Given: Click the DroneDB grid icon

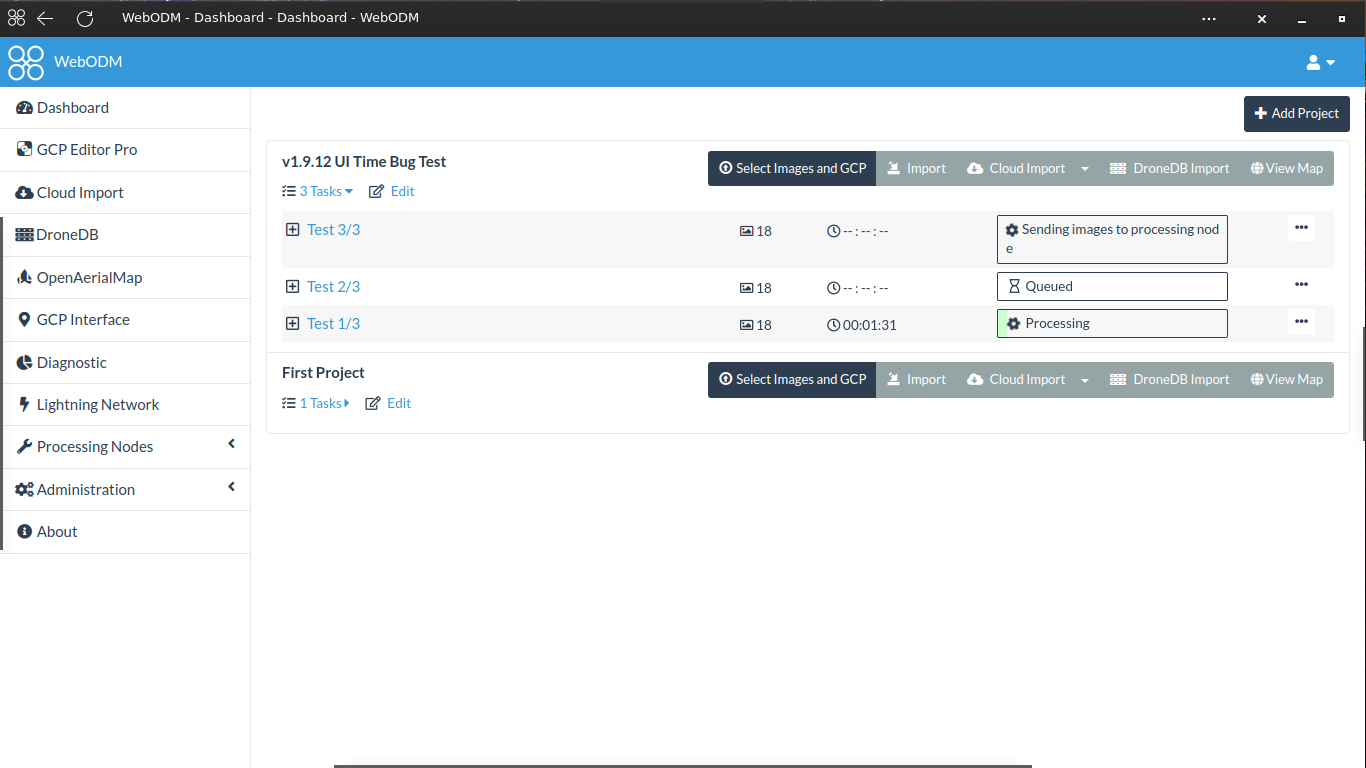Looking at the screenshot, I should 22,234.
